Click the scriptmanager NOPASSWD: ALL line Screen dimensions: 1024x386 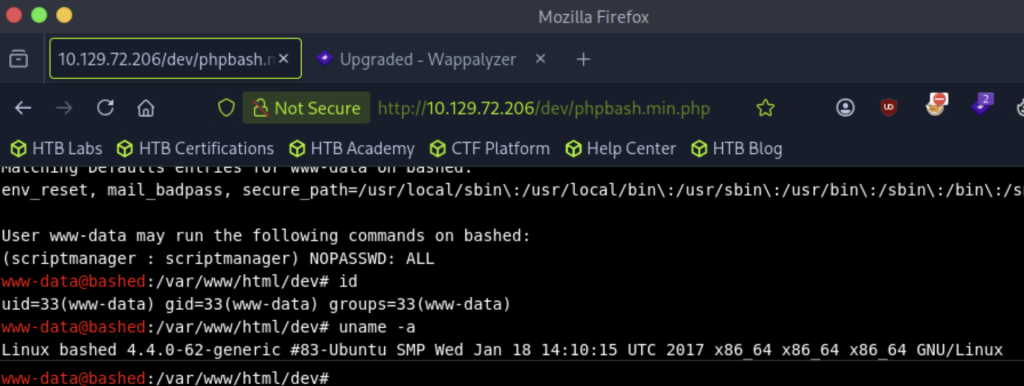(x=218, y=259)
